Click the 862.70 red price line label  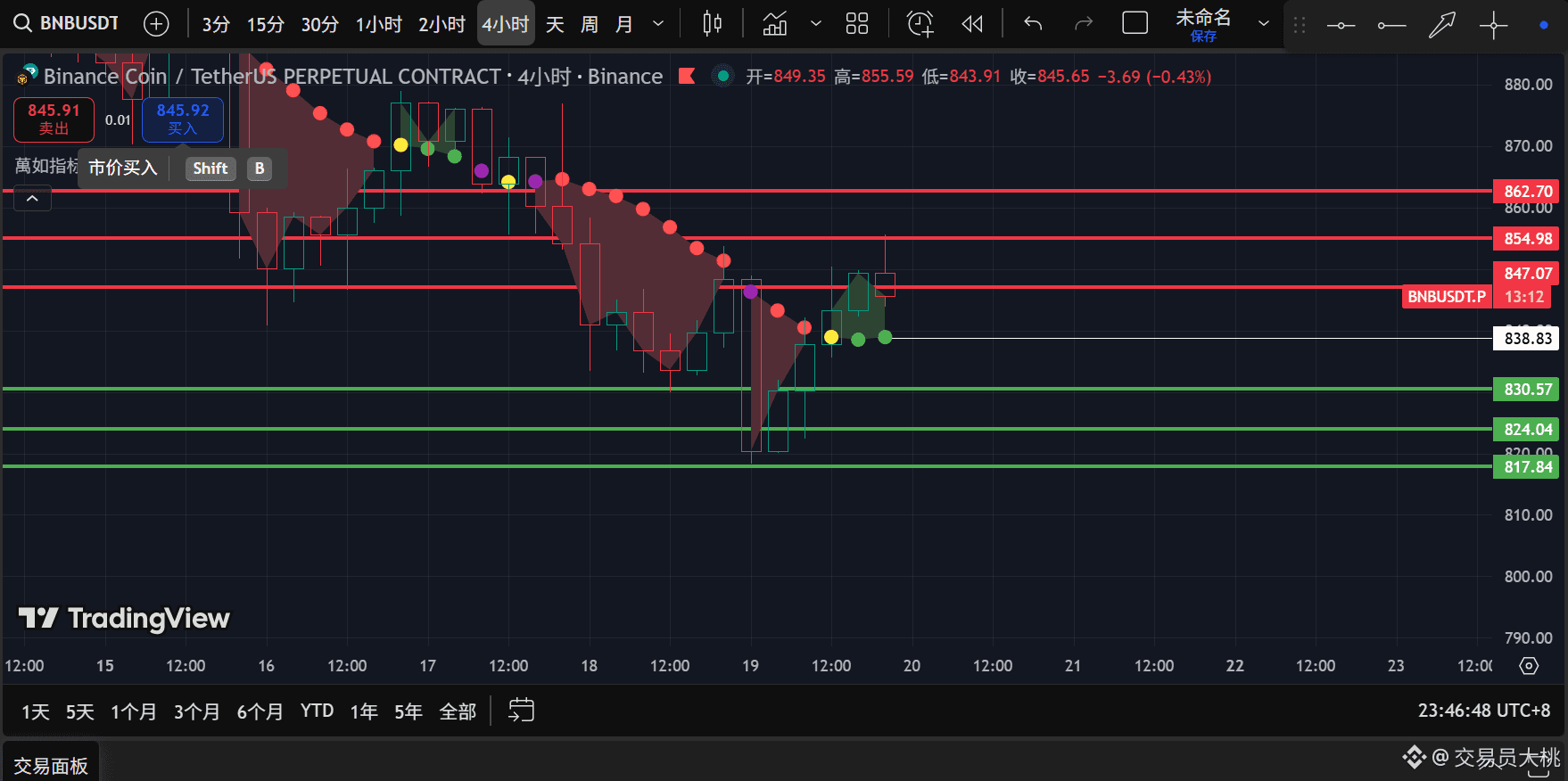(1526, 192)
